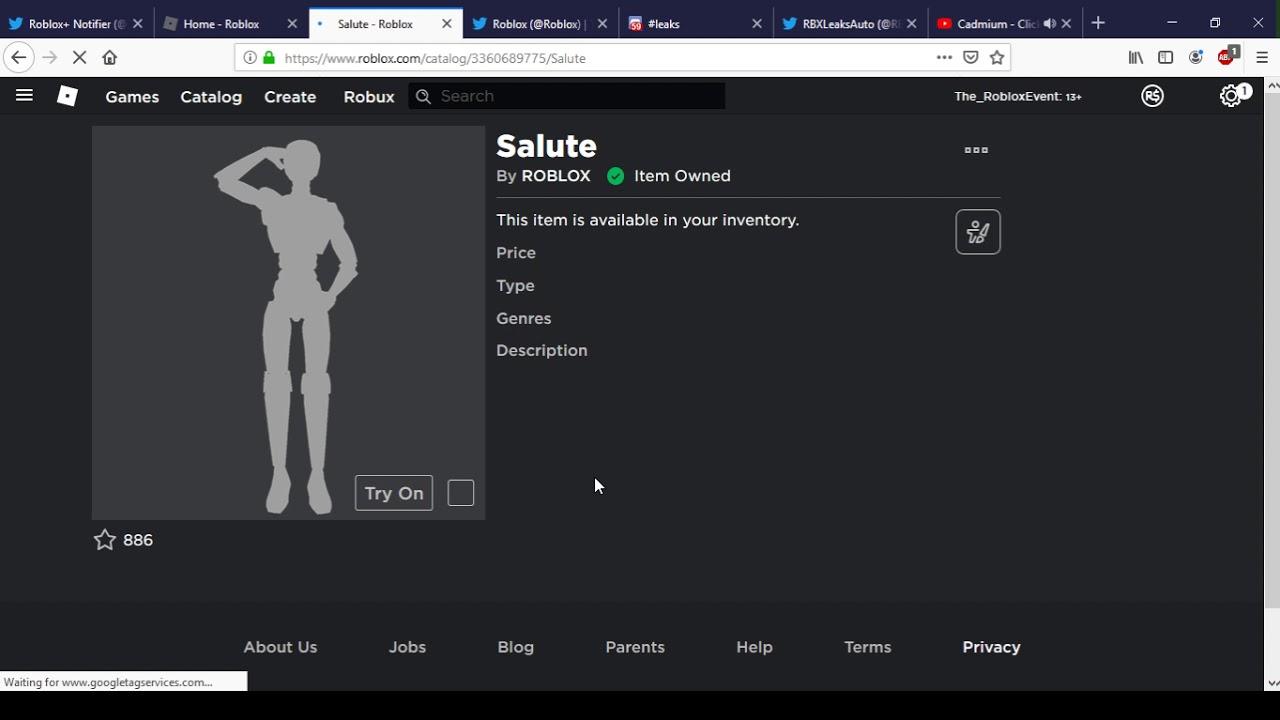The width and height of the screenshot is (1280, 720).
Task: Favorite the item with the star icon
Action: [104, 540]
